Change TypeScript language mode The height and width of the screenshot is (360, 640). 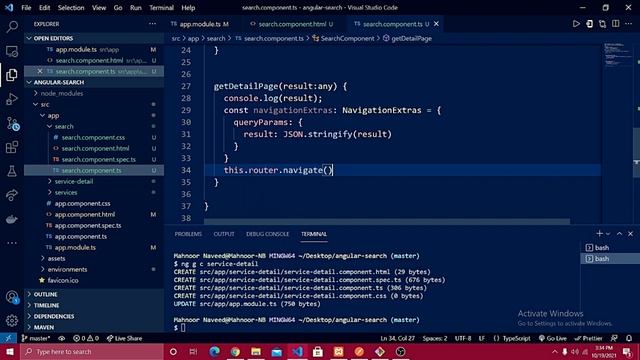point(516,338)
